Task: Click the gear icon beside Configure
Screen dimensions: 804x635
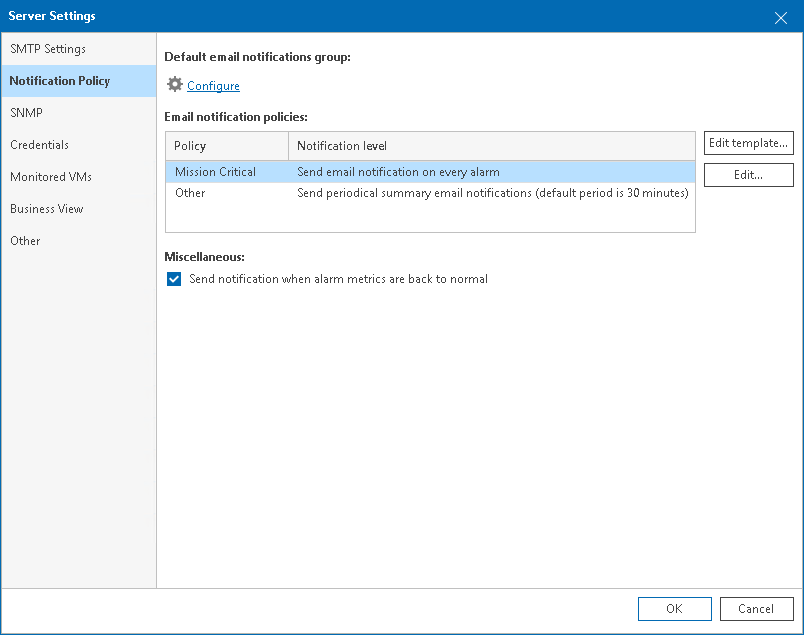Action: pyautogui.click(x=175, y=85)
